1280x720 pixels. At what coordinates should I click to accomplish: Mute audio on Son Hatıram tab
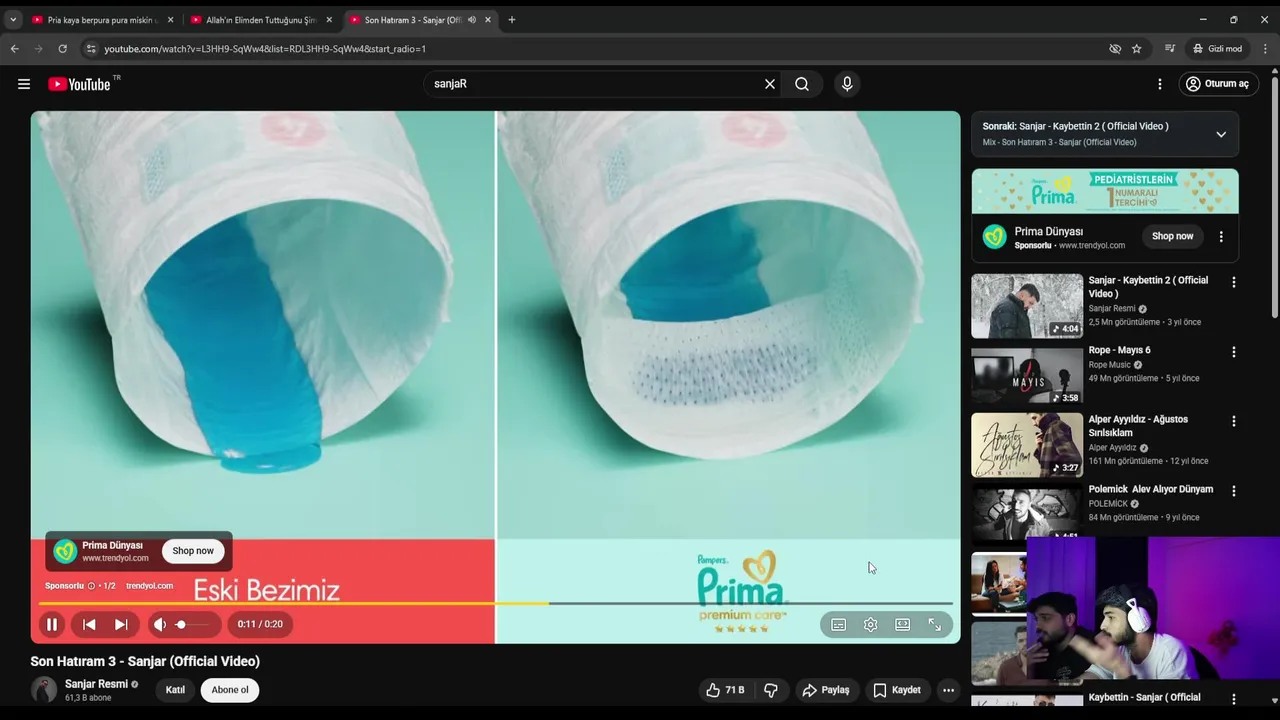pyautogui.click(x=472, y=20)
